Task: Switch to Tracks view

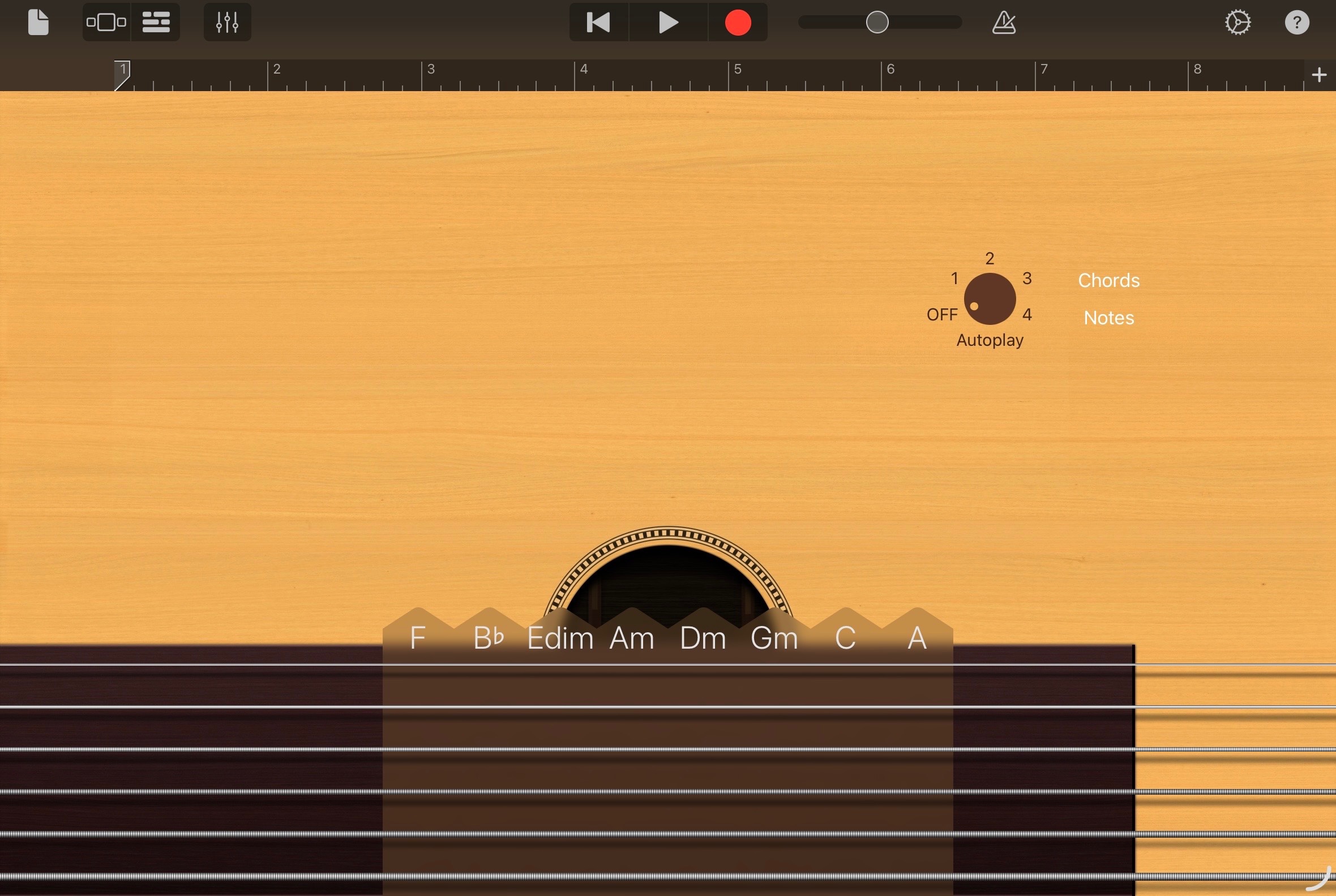Action: (156, 22)
